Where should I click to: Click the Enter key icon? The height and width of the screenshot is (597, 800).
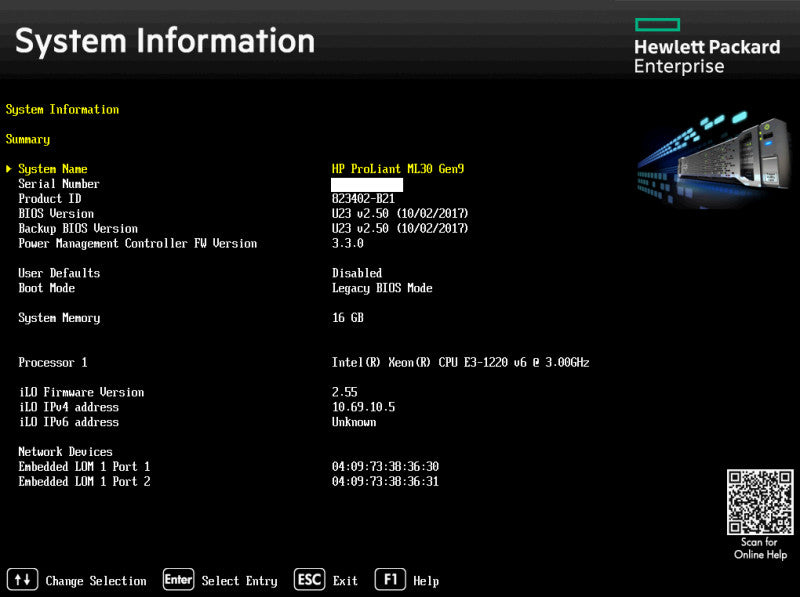point(179,580)
